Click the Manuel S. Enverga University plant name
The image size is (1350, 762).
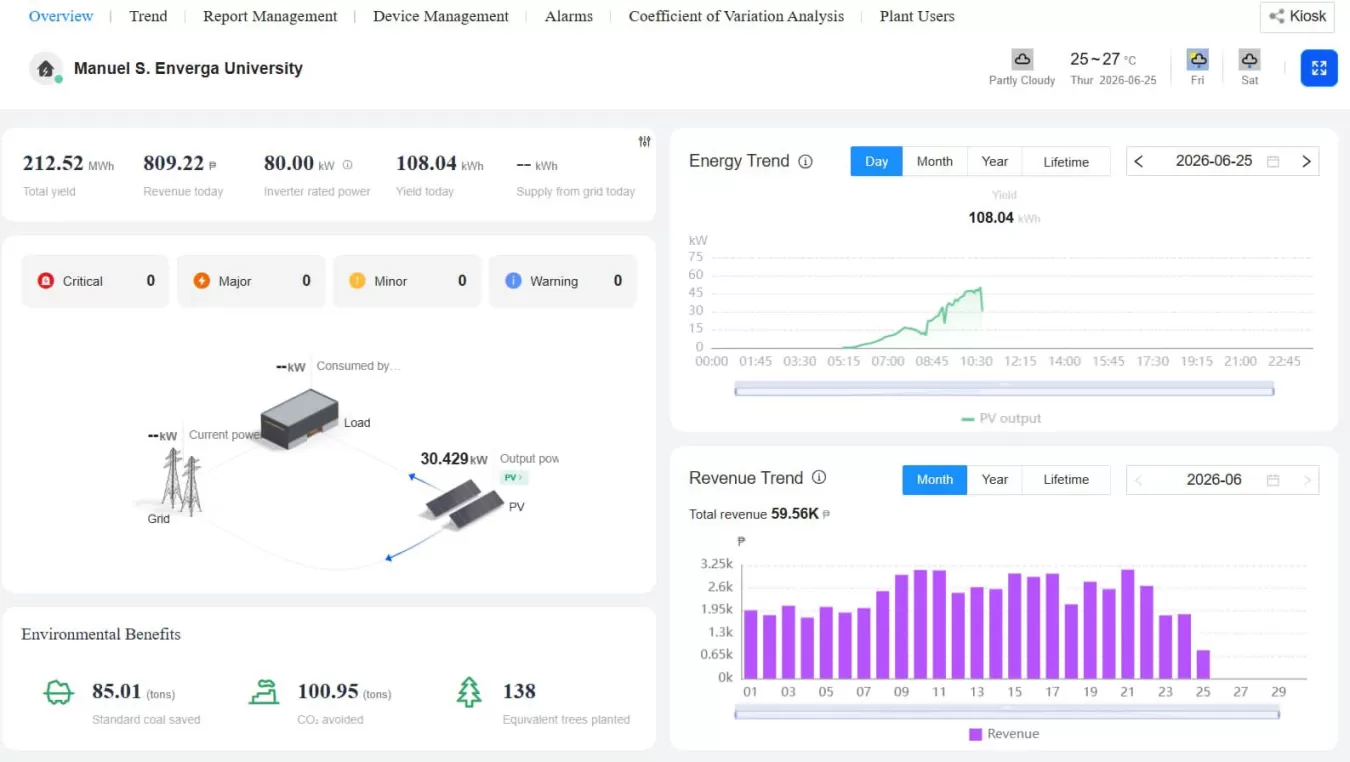tap(188, 69)
